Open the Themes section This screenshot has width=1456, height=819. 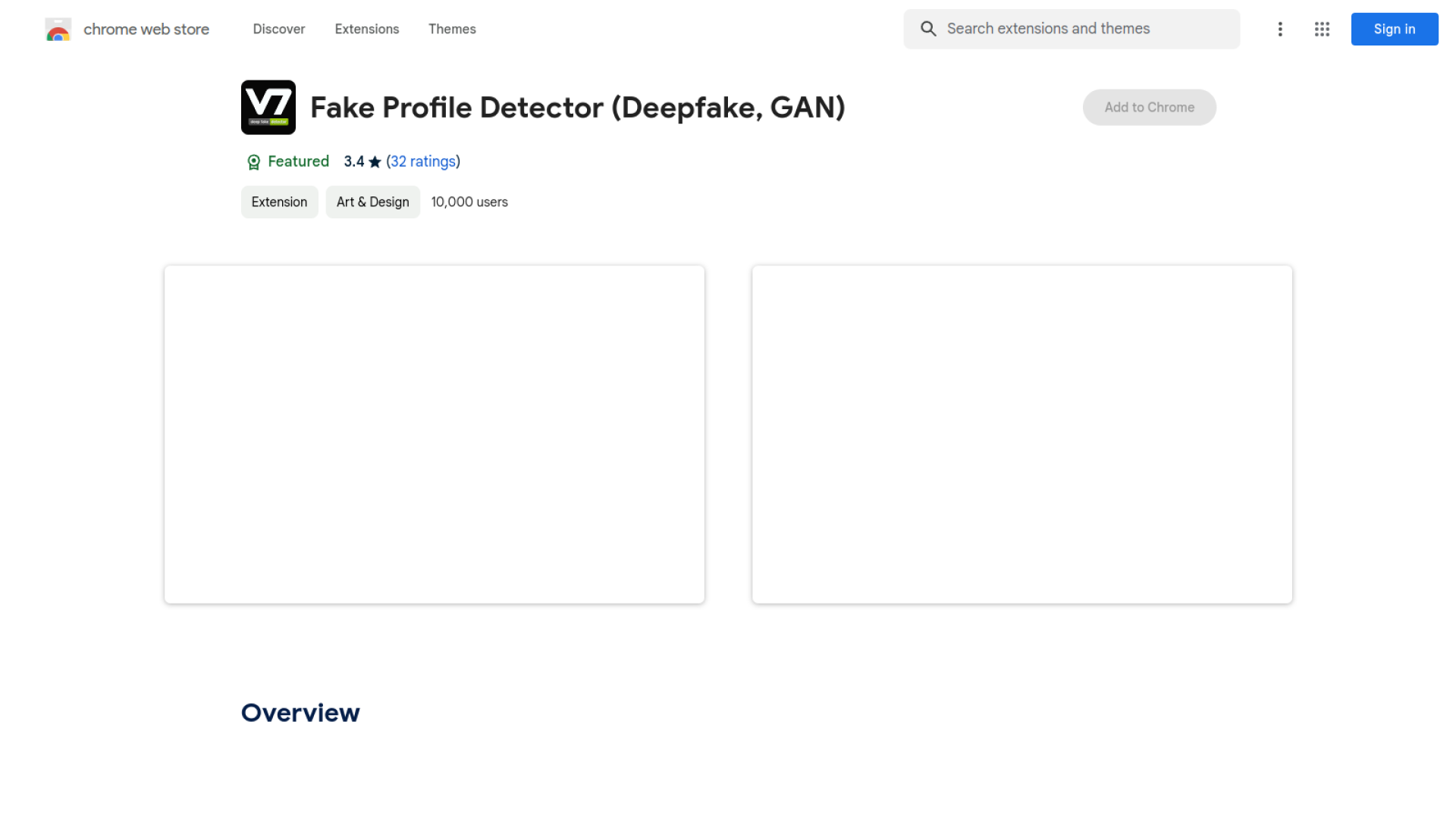coord(452,29)
